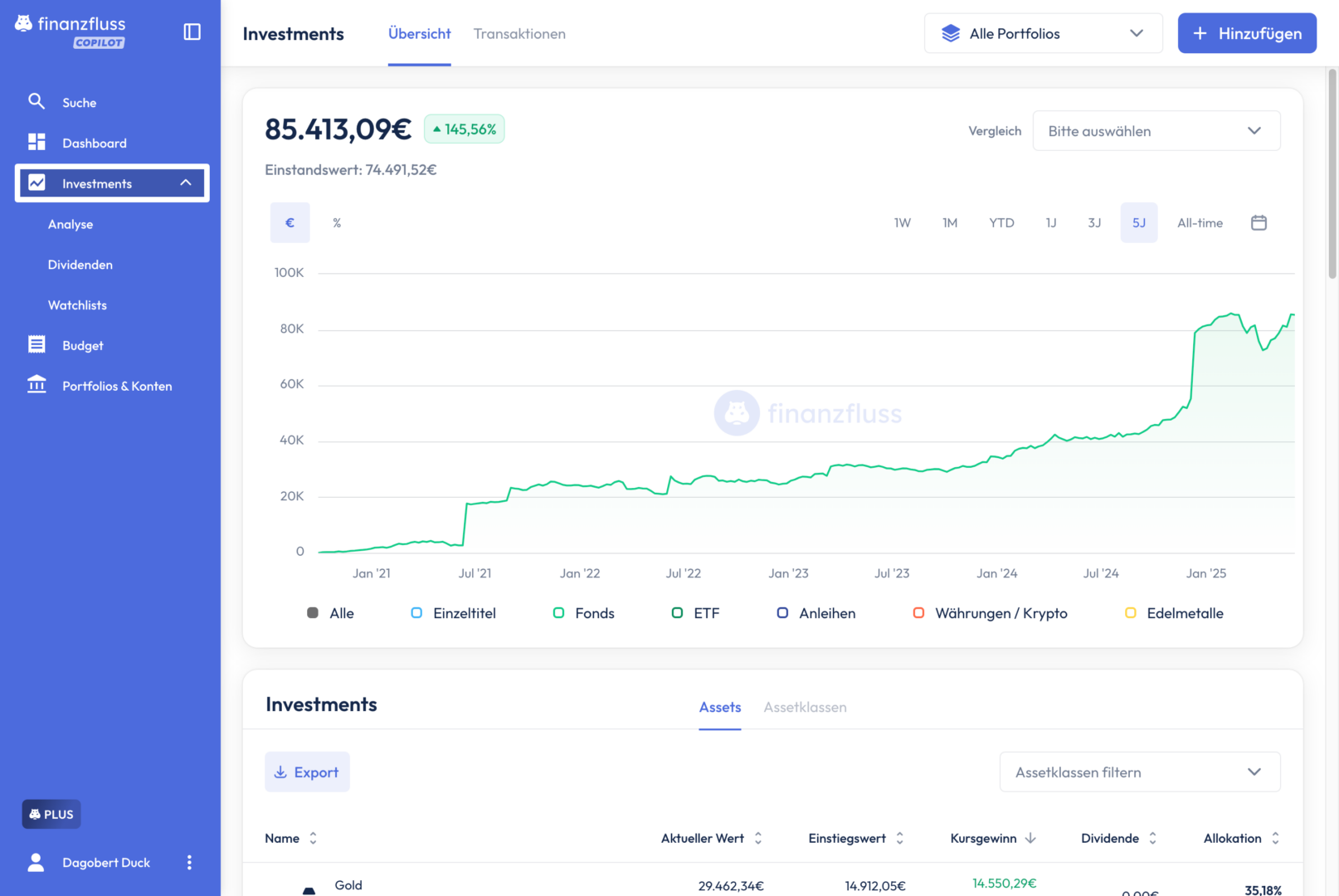Select the 1M time range
1339x896 pixels.
coord(950,222)
